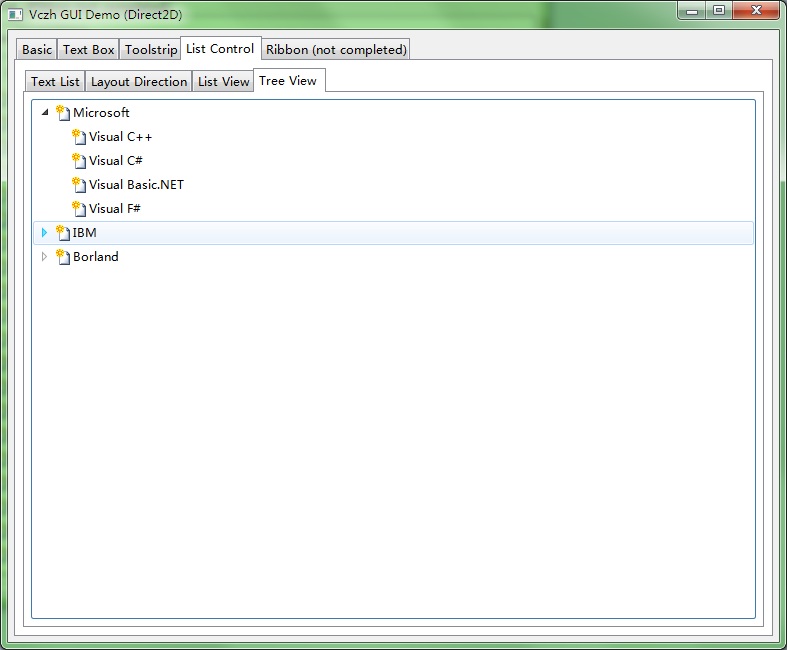
Task: Select the Visual C++ item text
Action: [x=120, y=137]
